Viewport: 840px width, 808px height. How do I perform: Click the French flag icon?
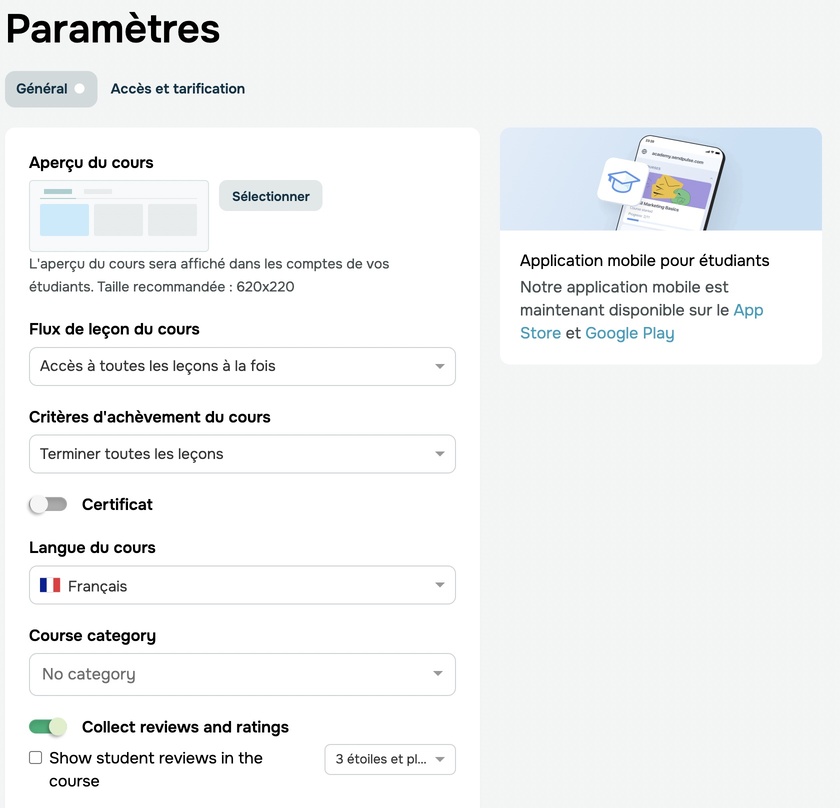pos(50,585)
